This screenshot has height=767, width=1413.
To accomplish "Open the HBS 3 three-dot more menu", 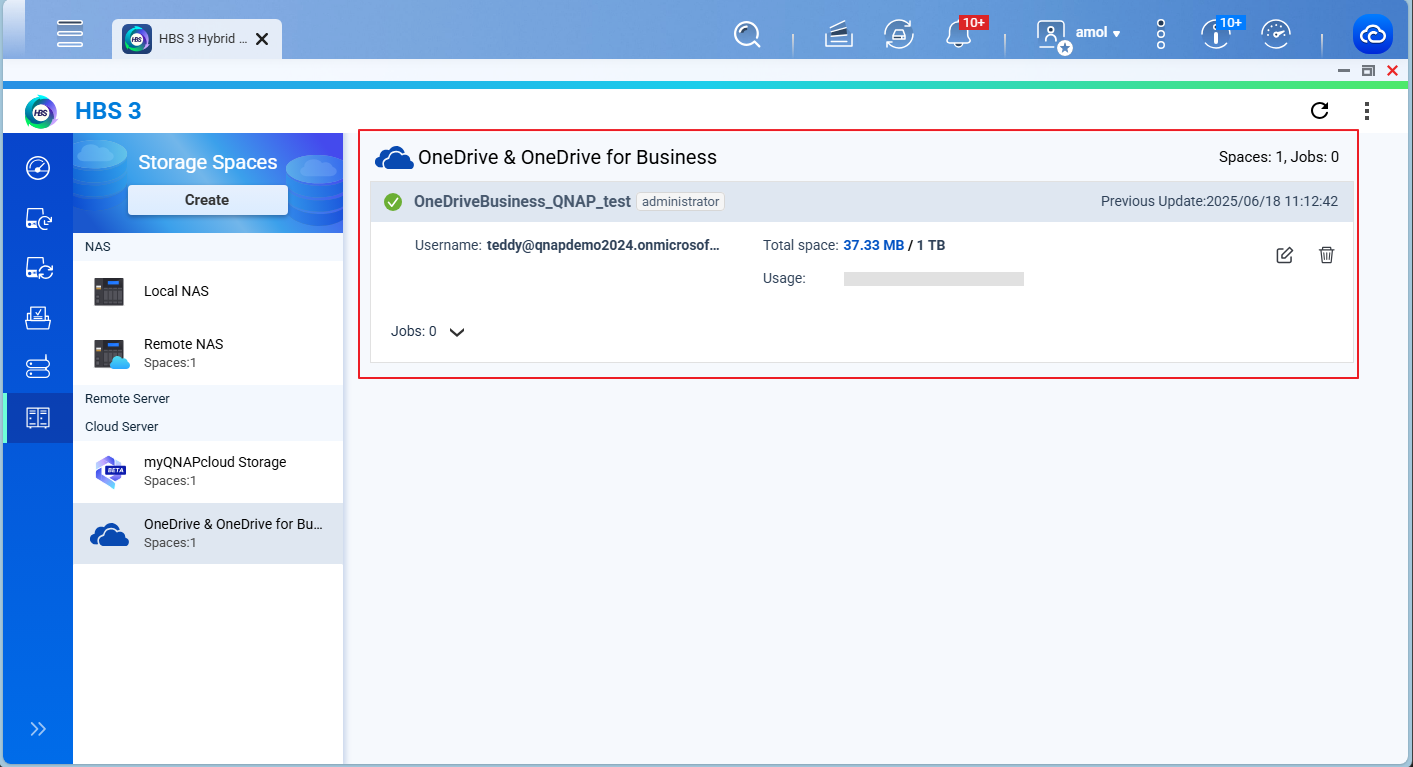I will tap(1366, 110).
